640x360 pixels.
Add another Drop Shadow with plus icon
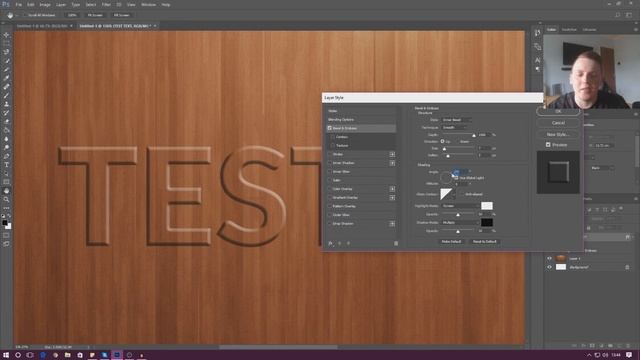[392, 224]
